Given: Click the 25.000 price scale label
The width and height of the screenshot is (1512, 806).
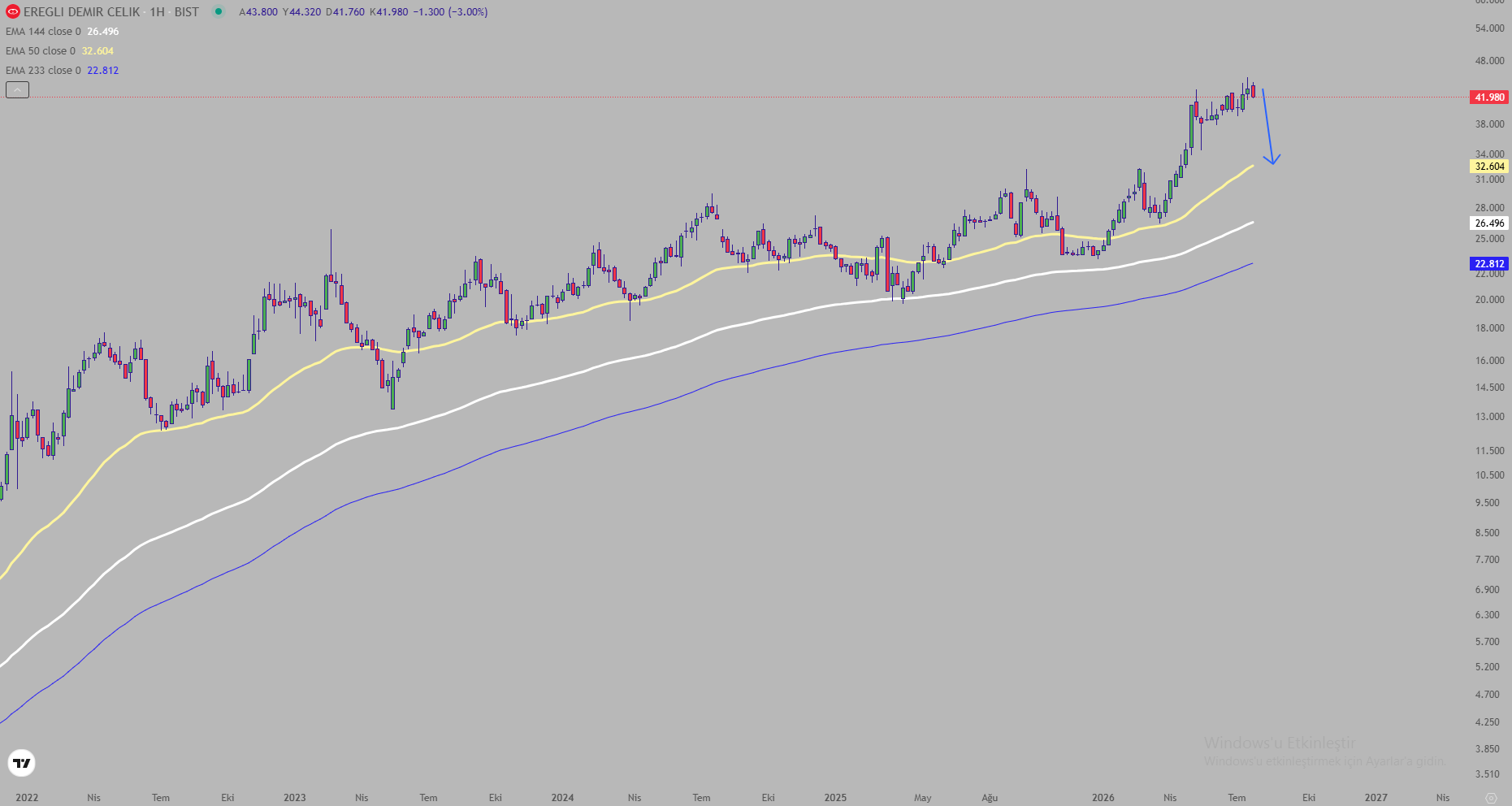Looking at the screenshot, I should point(1490,239).
